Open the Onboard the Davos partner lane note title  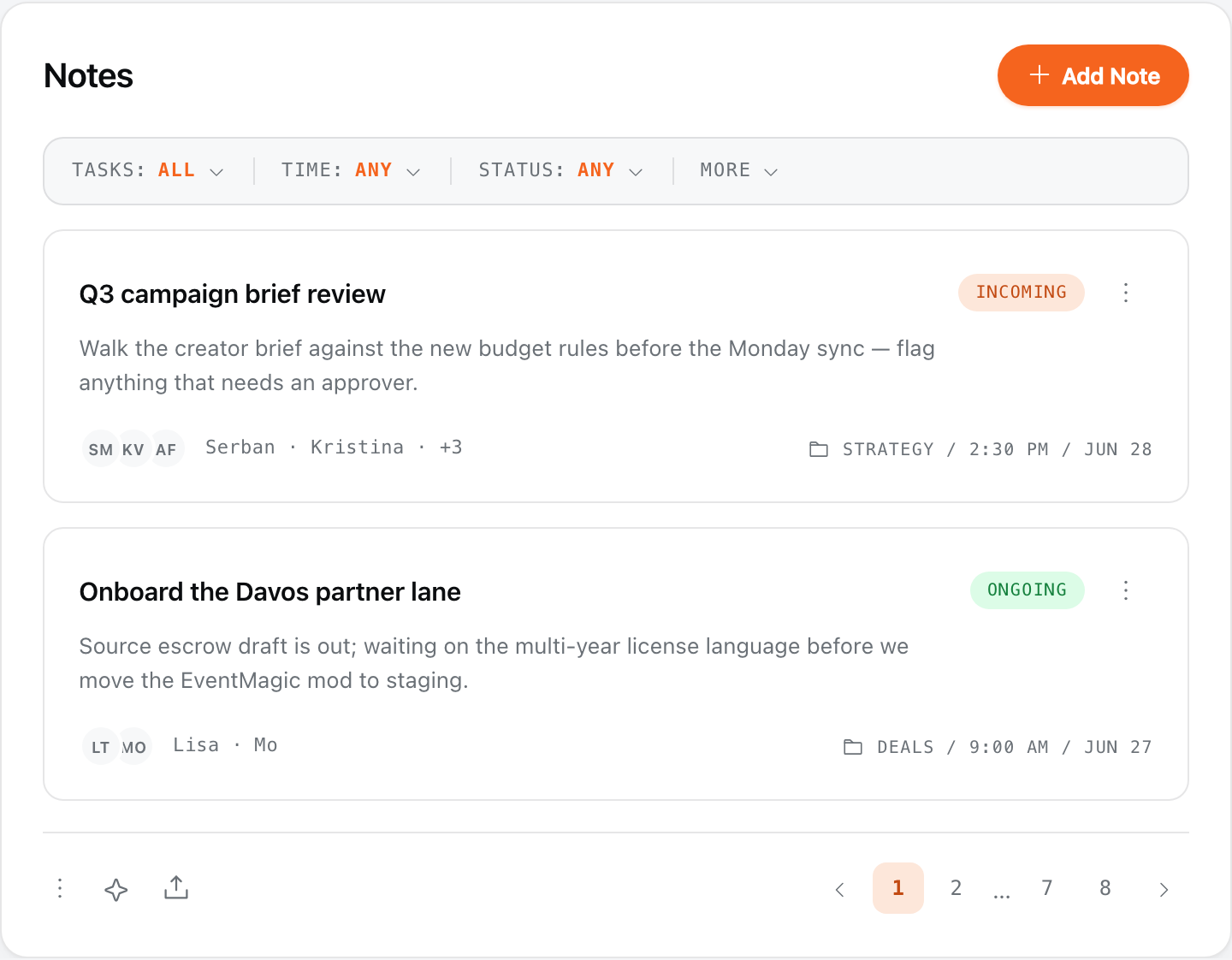(270, 592)
